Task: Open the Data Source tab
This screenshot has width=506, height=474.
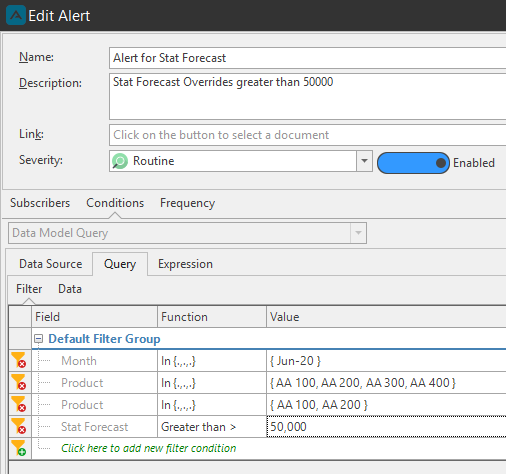Action: [x=51, y=264]
